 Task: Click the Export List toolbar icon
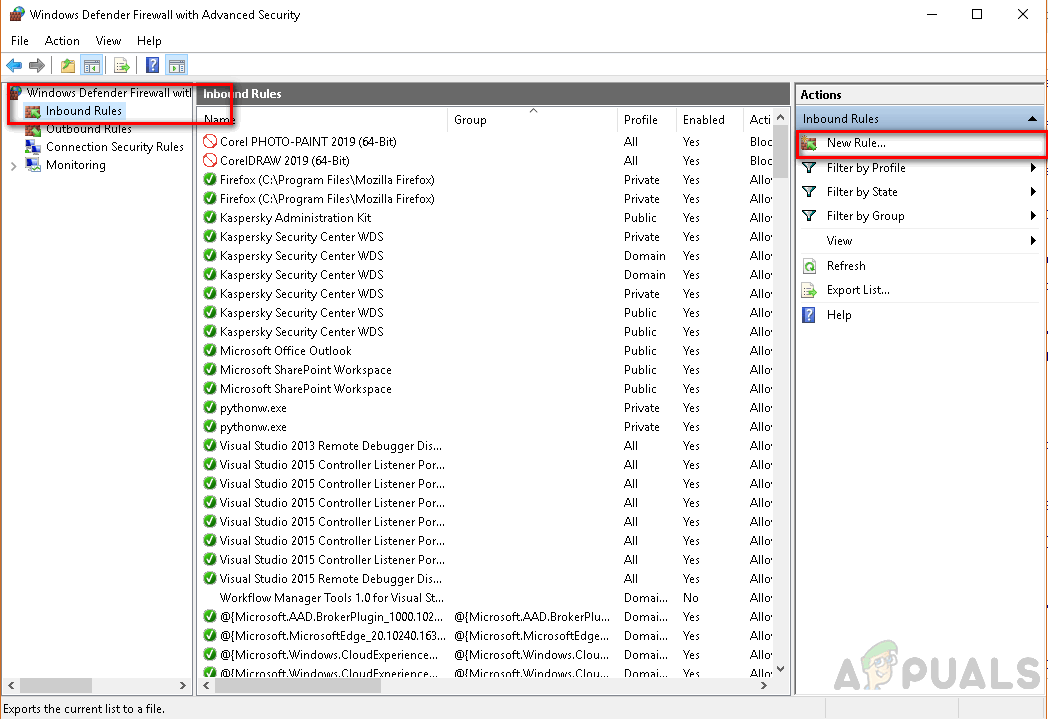pyautogui.click(x=122, y=65)
